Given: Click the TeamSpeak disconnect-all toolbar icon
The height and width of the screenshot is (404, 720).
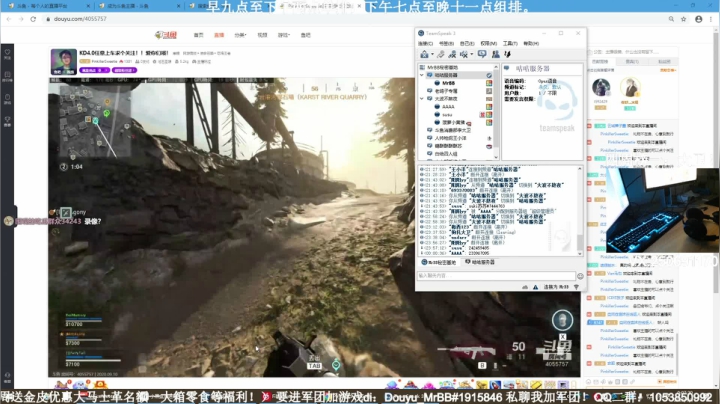Looking at the screenshot, I should (x=452, y=54).
